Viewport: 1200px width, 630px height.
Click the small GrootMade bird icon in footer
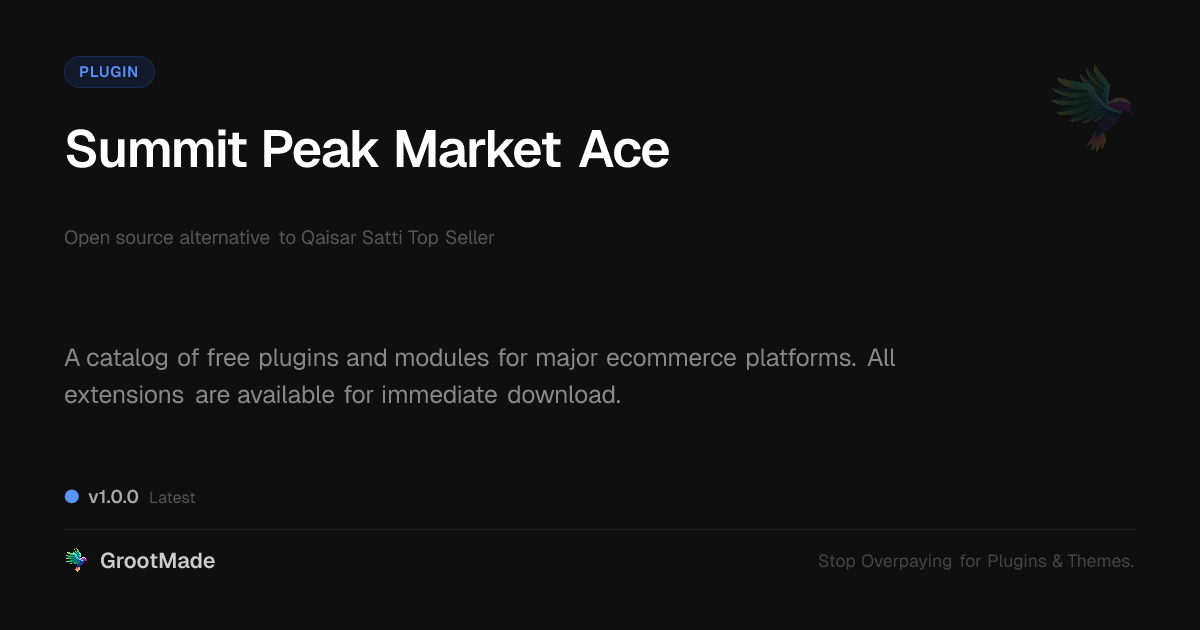pyautogui.click(x=76, y=561)
